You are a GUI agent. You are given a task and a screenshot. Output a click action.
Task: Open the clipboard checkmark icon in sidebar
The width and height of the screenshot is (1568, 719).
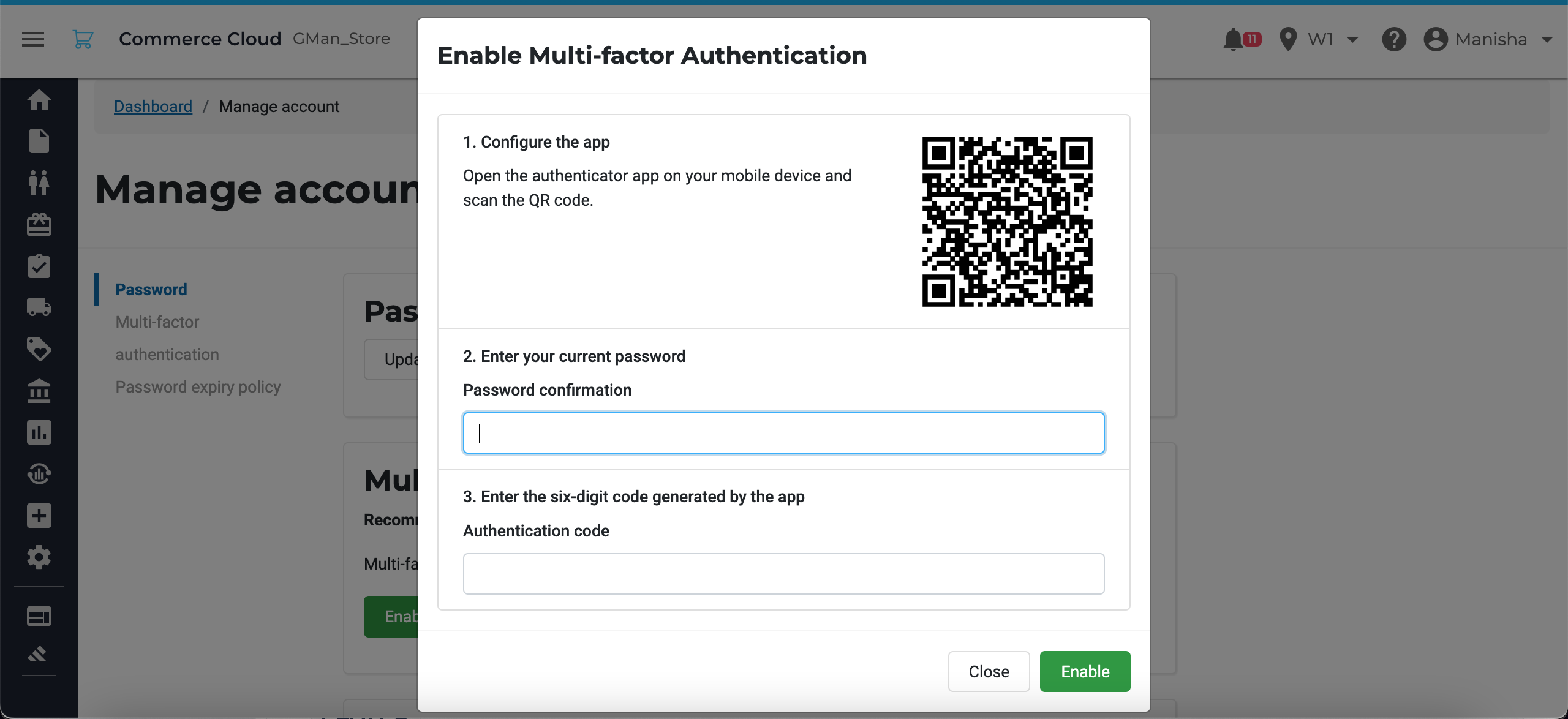click(x=39, y=266)
